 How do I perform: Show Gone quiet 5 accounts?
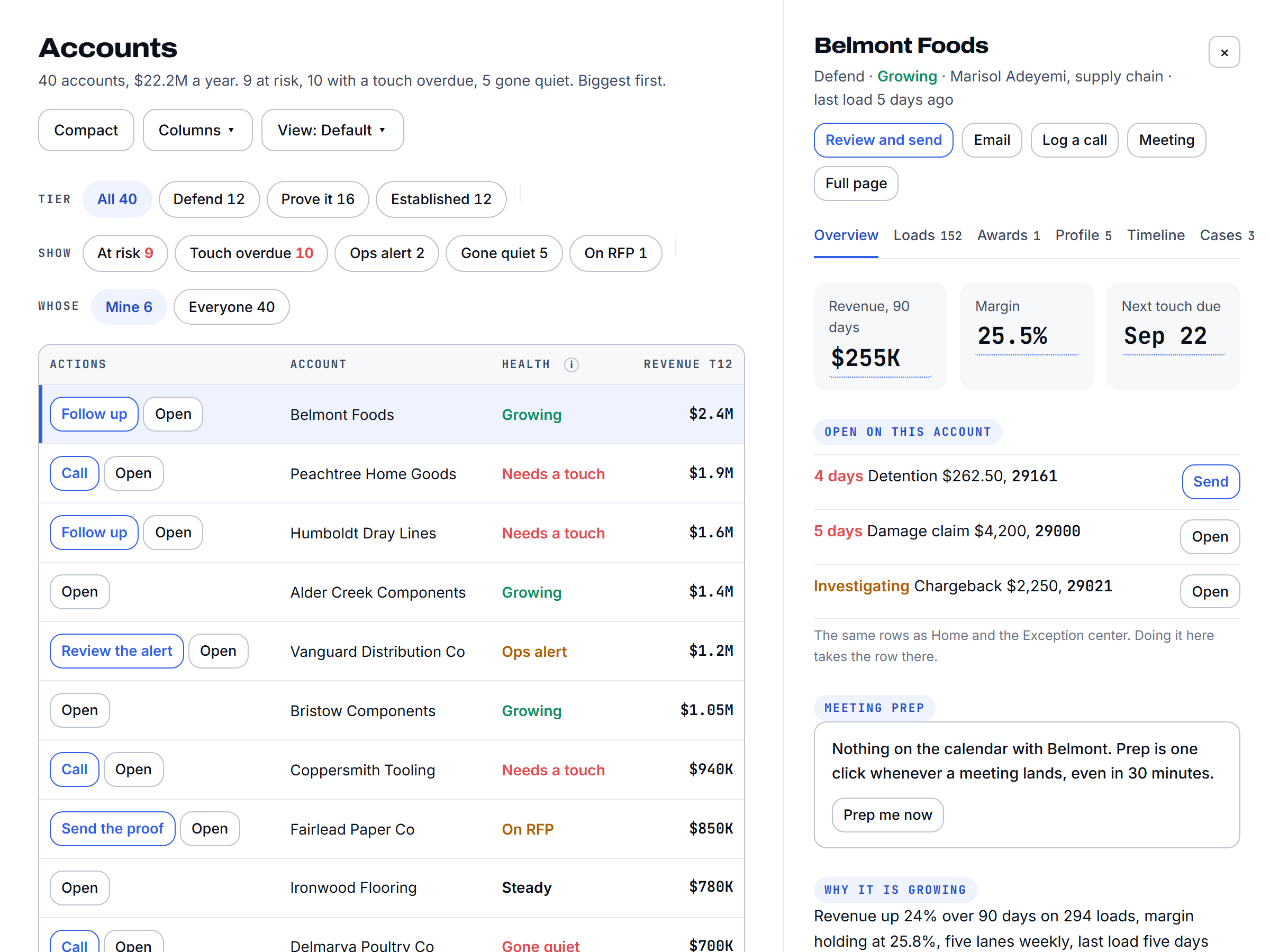point(504,253)
